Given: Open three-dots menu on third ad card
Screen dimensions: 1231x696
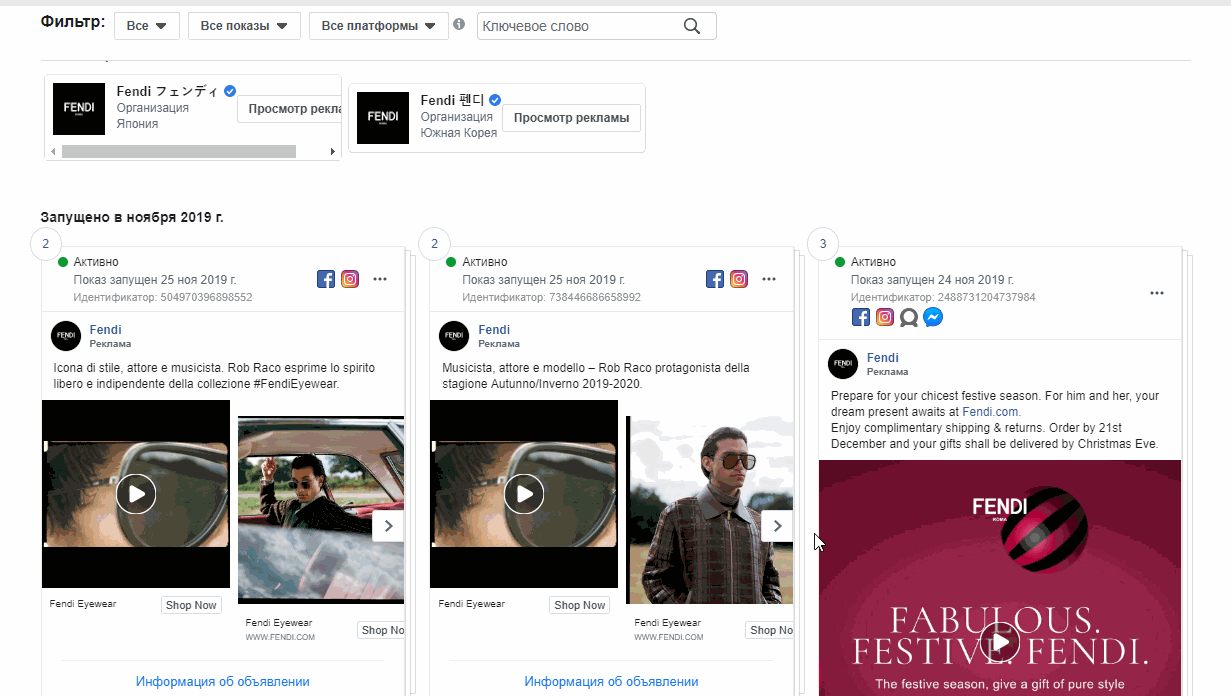Looking at the screenshot, I should 1157,293.
